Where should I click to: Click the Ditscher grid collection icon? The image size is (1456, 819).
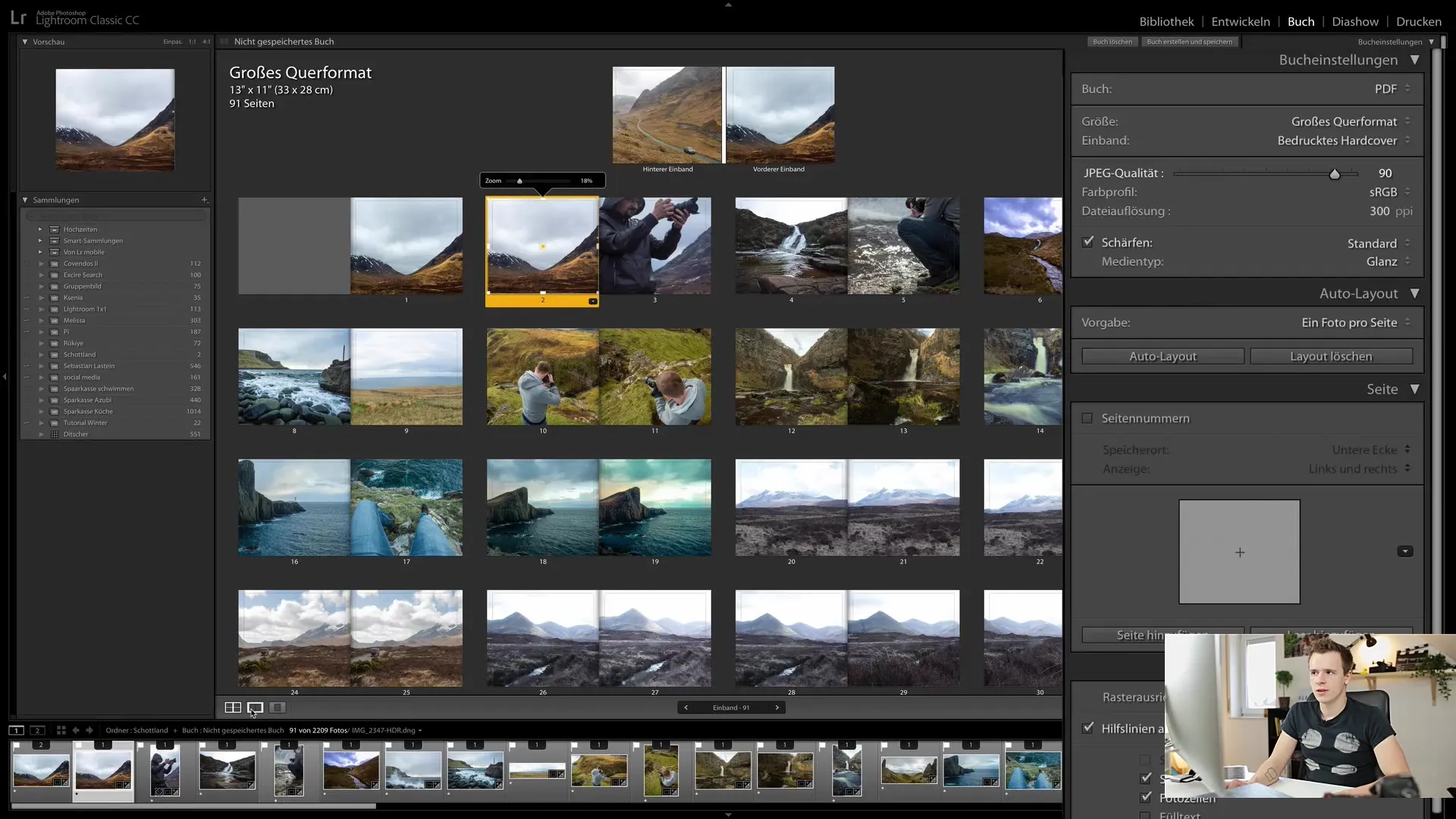pos(55,435)
